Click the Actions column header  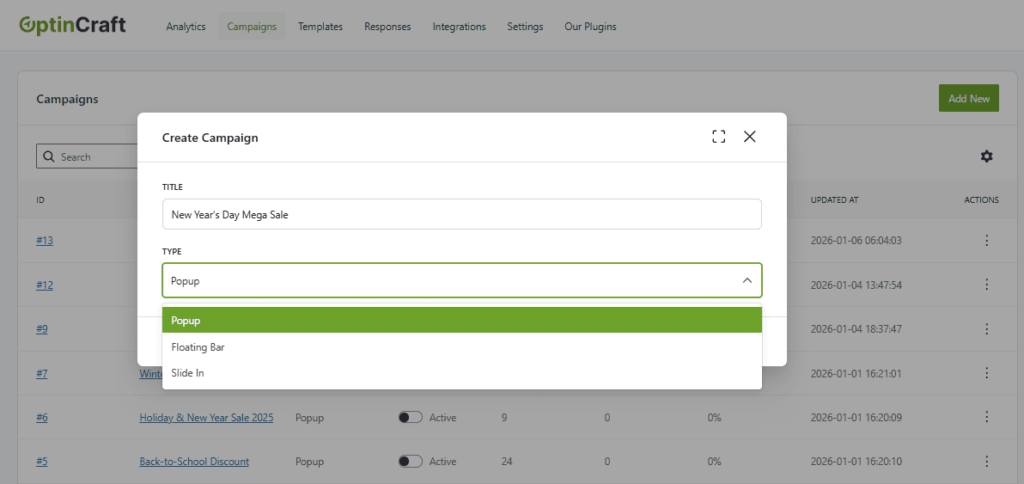[982, 200]
